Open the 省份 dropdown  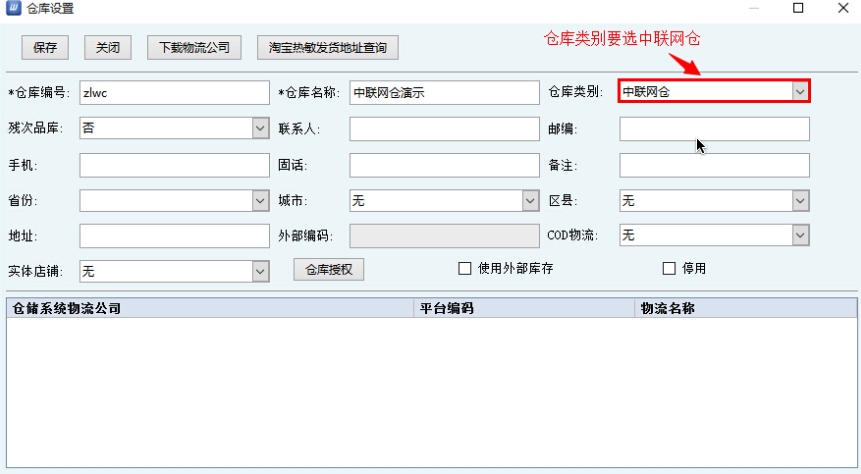click(x=260, y=201)
